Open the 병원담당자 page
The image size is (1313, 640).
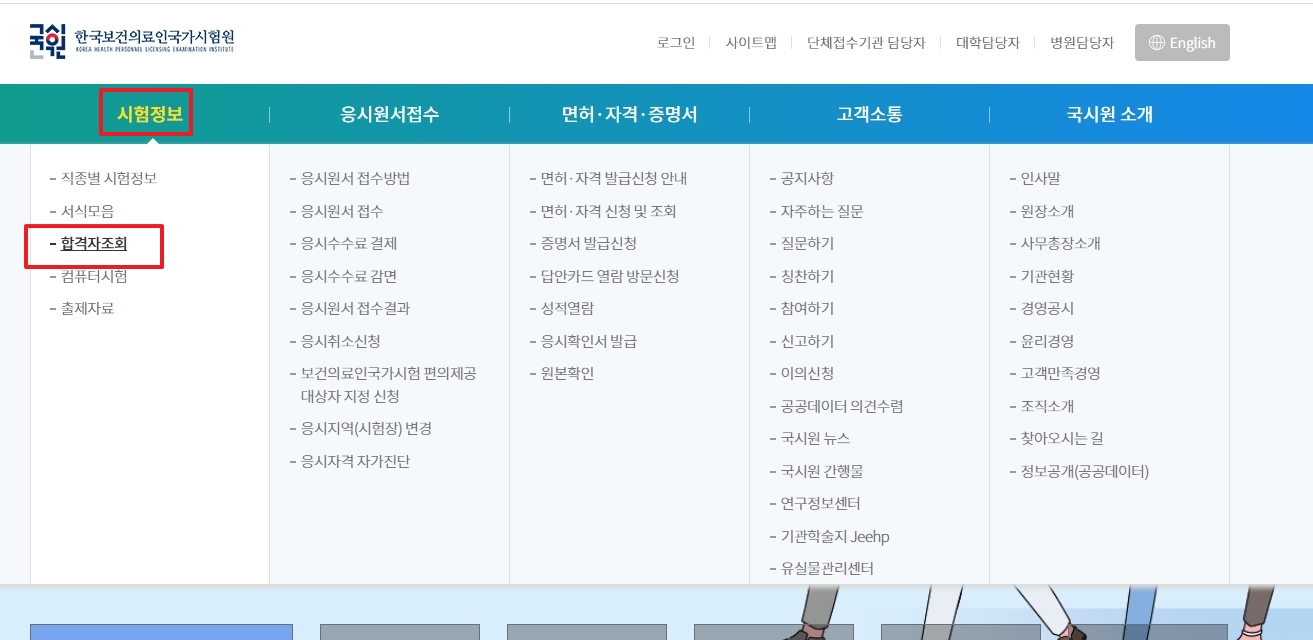(x=1080, y=43)
